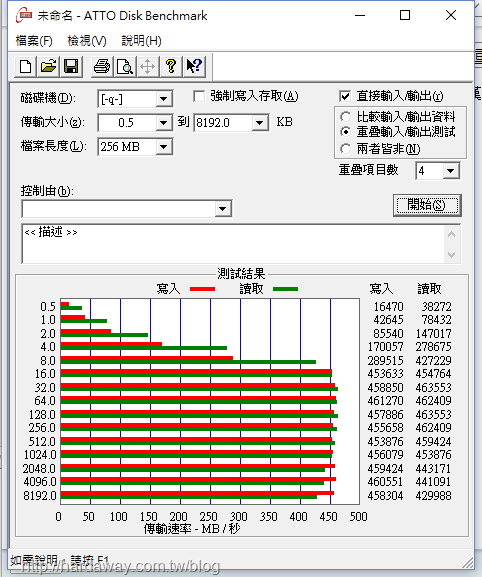
Task: Maximize the ATTO Disk Benchmark window
Action: 405,15
